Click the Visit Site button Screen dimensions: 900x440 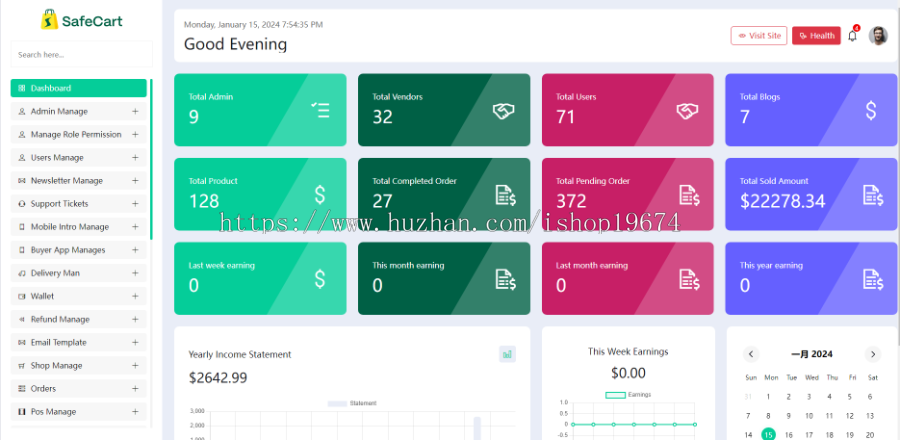[x=759, y=36]
